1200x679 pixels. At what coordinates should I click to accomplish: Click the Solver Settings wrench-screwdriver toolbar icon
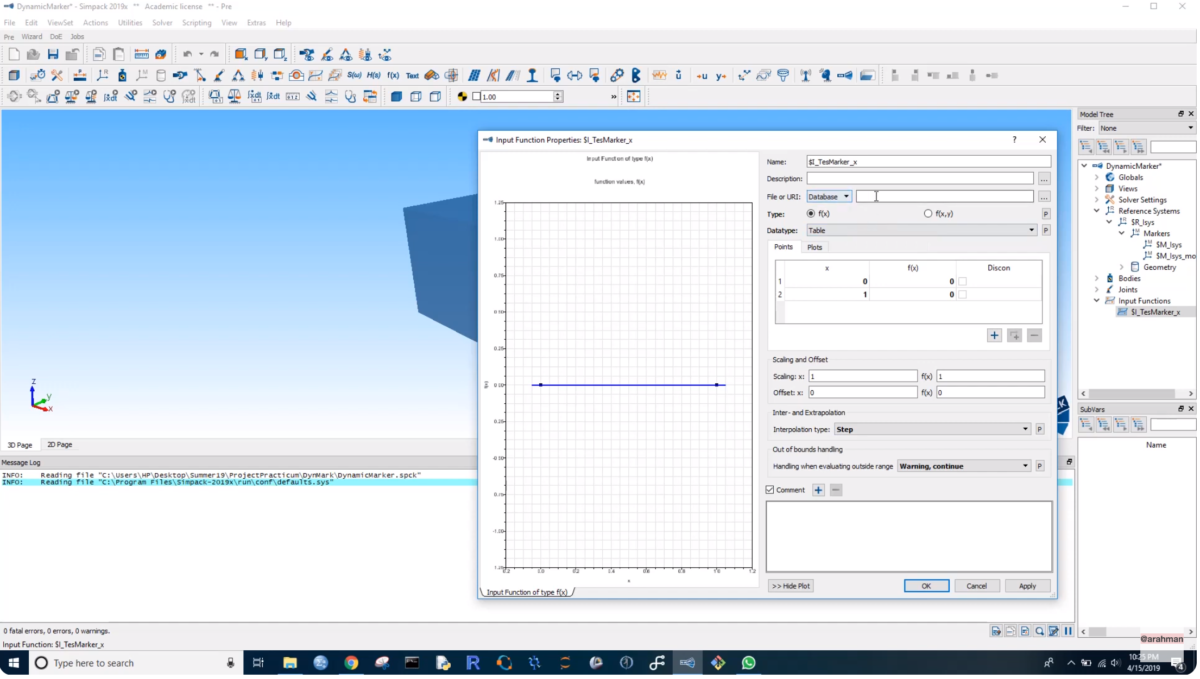tap(57, 75)
